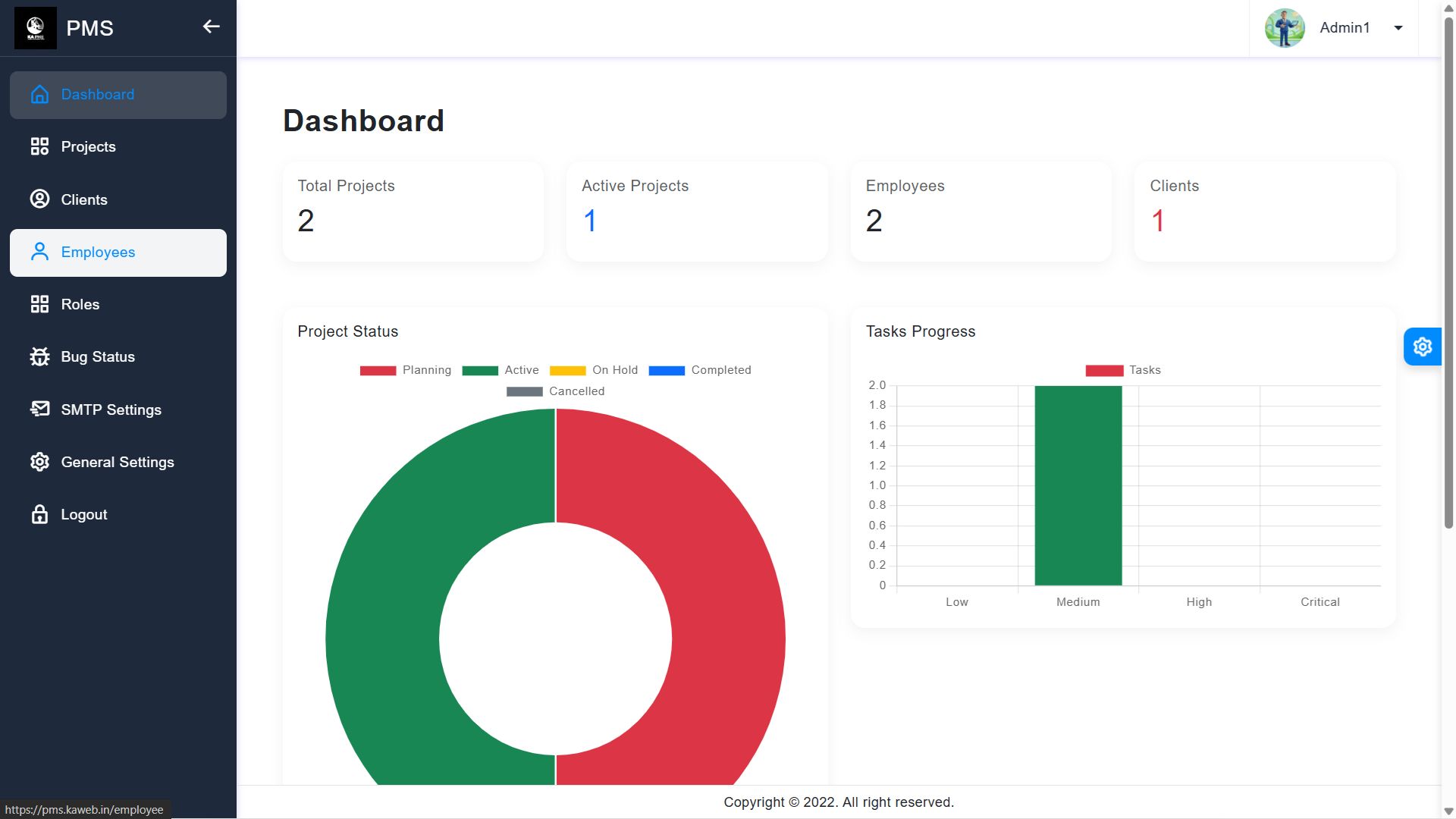The image size is (1456, 819).
Task: Click the General Settings gear icon
Action: pyautogui.click(x=39, y=462)
